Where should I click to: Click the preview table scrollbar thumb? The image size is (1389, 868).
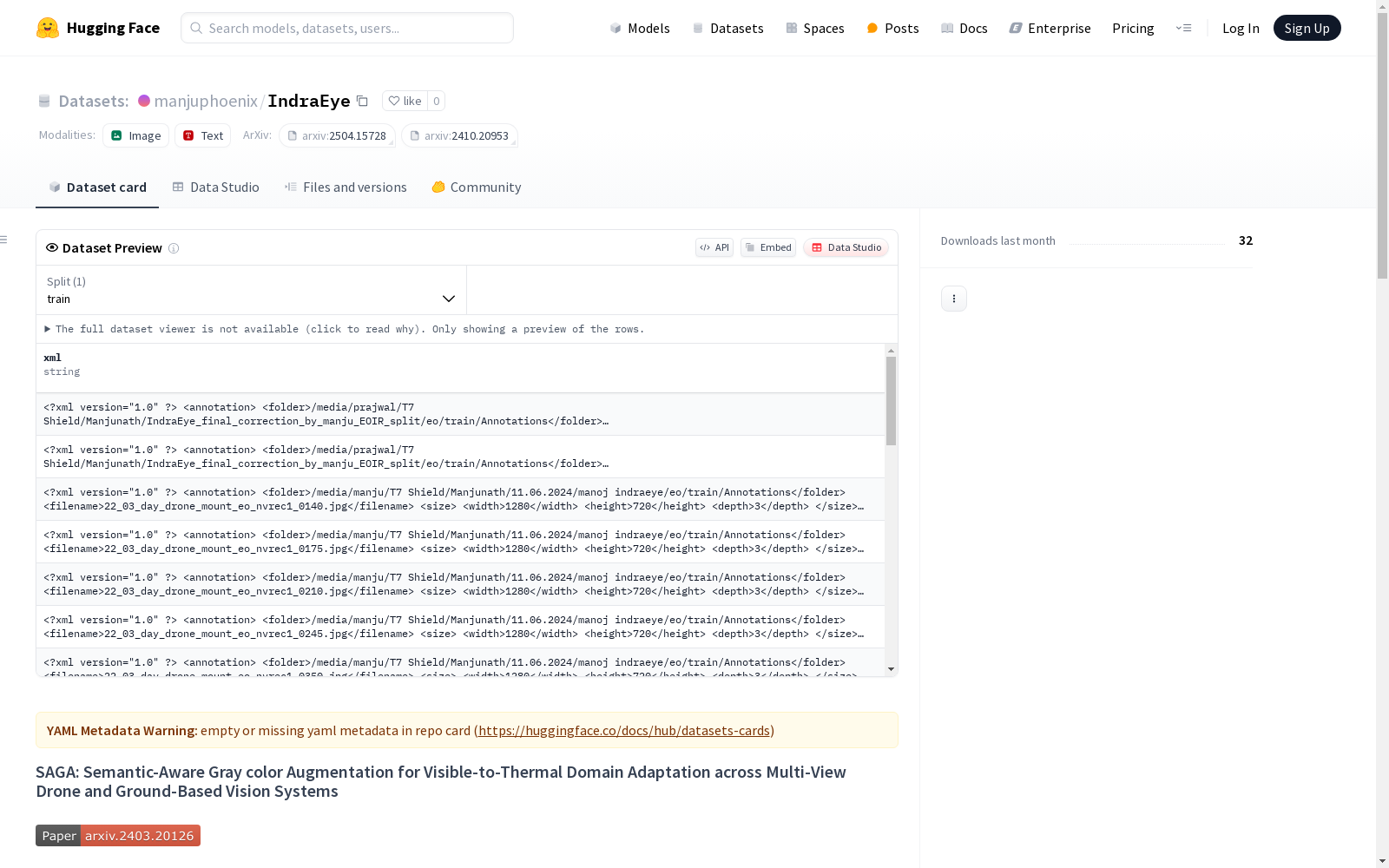tap(891, 401)
